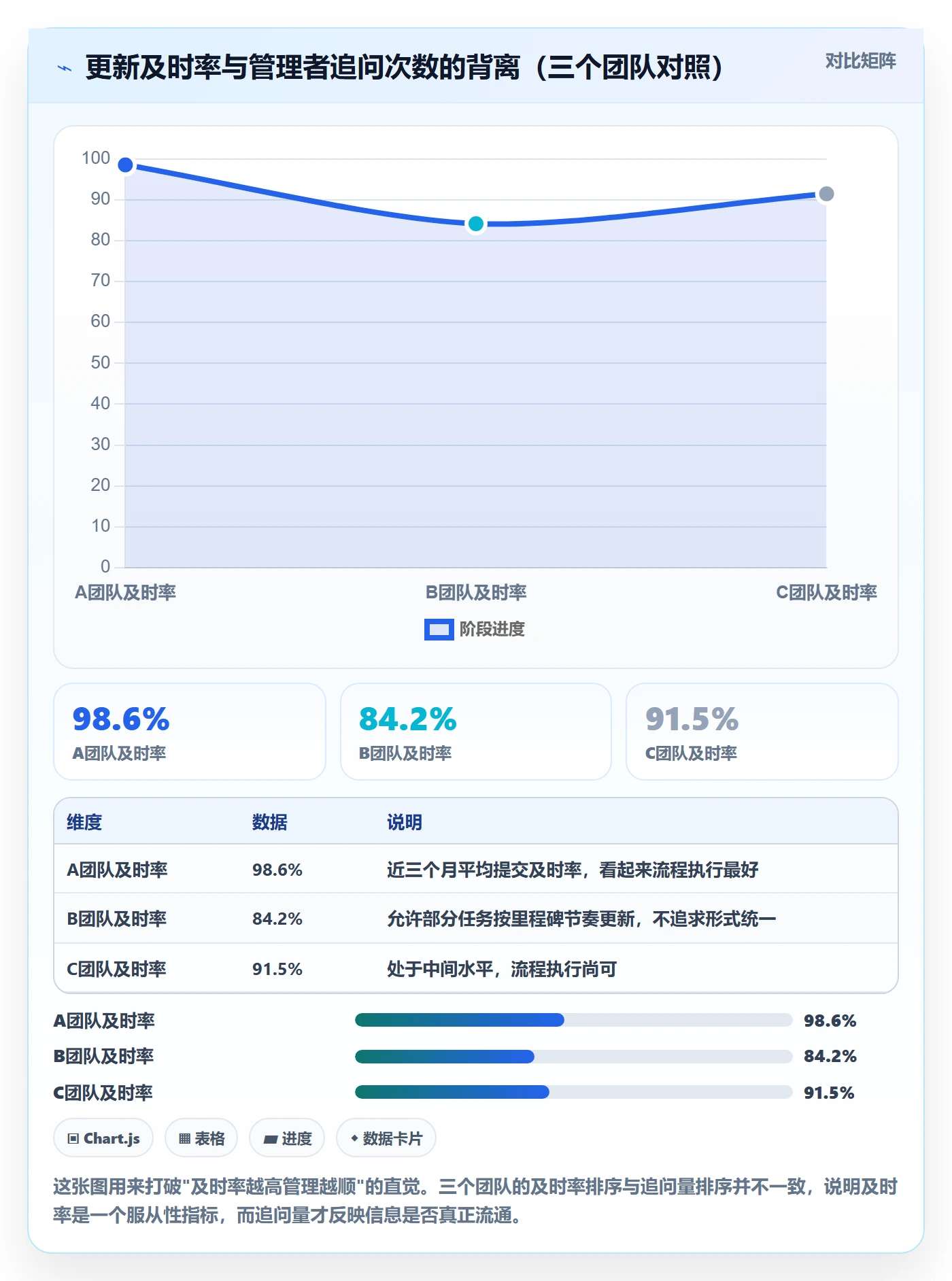Click the summary paragraph starting 这张图用来打破
Screen dimensions: 952x1281
[x=475, y=1201]
